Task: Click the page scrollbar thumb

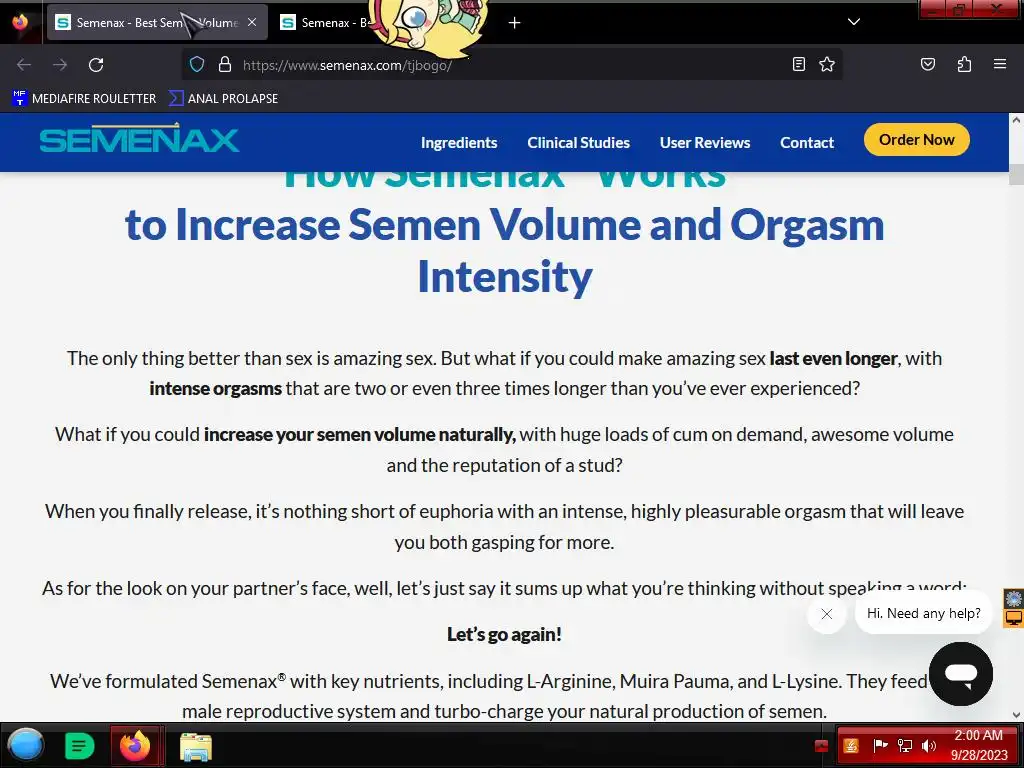Action: pyautogui.click(x=1016, y=174)
